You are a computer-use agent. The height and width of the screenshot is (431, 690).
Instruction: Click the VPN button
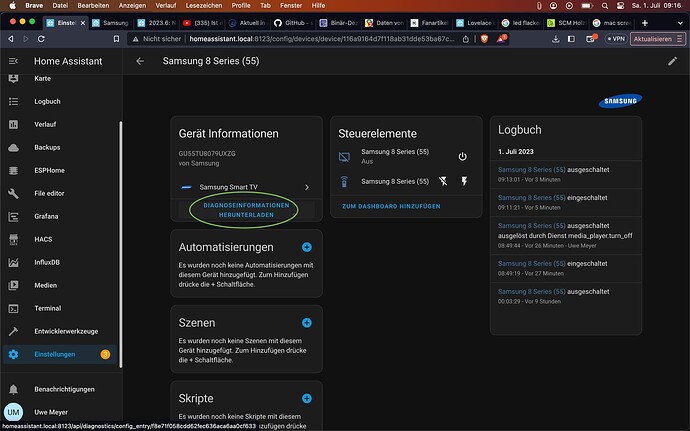(x=616, y=39)
